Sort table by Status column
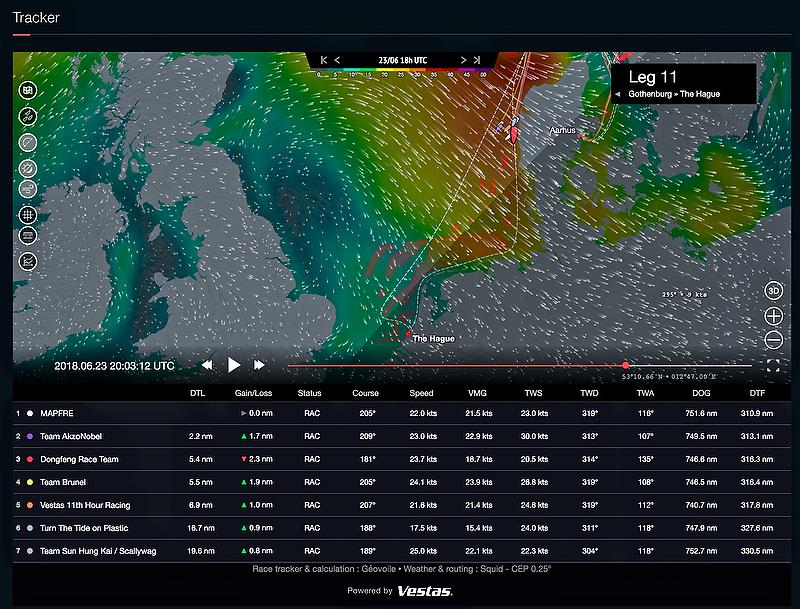This screenshot has height=609, width=800. coord(309,393)
